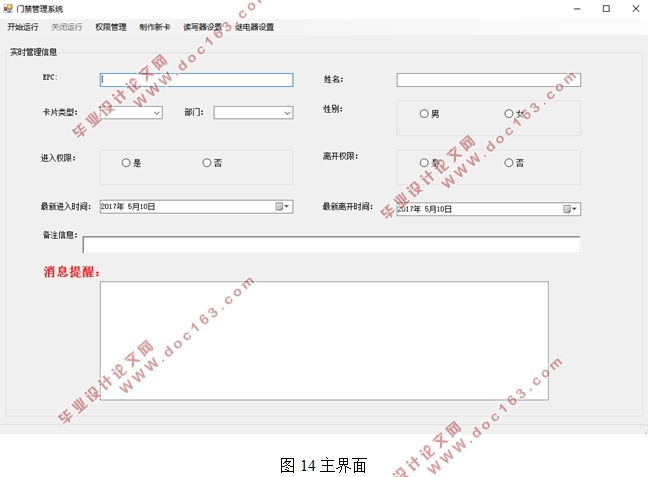Open the 最新离开时间 date picker calendar

click(570, 209)
